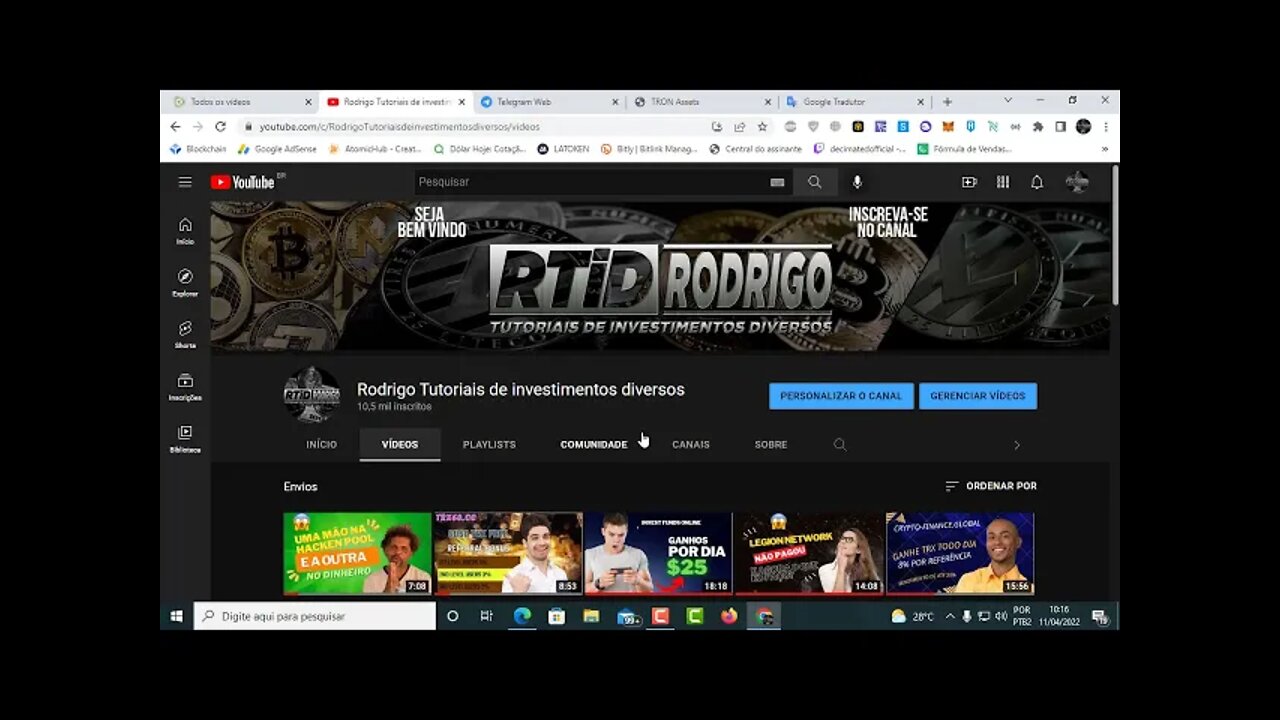Switch to the TRON Assets browser tab
Screen dimensions: 1280x720
700,102
